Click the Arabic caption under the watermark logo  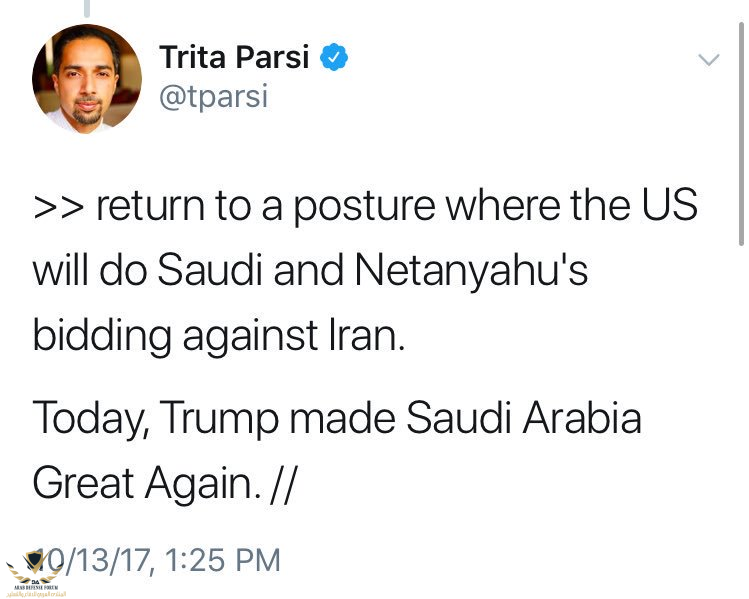pos(36,594)
